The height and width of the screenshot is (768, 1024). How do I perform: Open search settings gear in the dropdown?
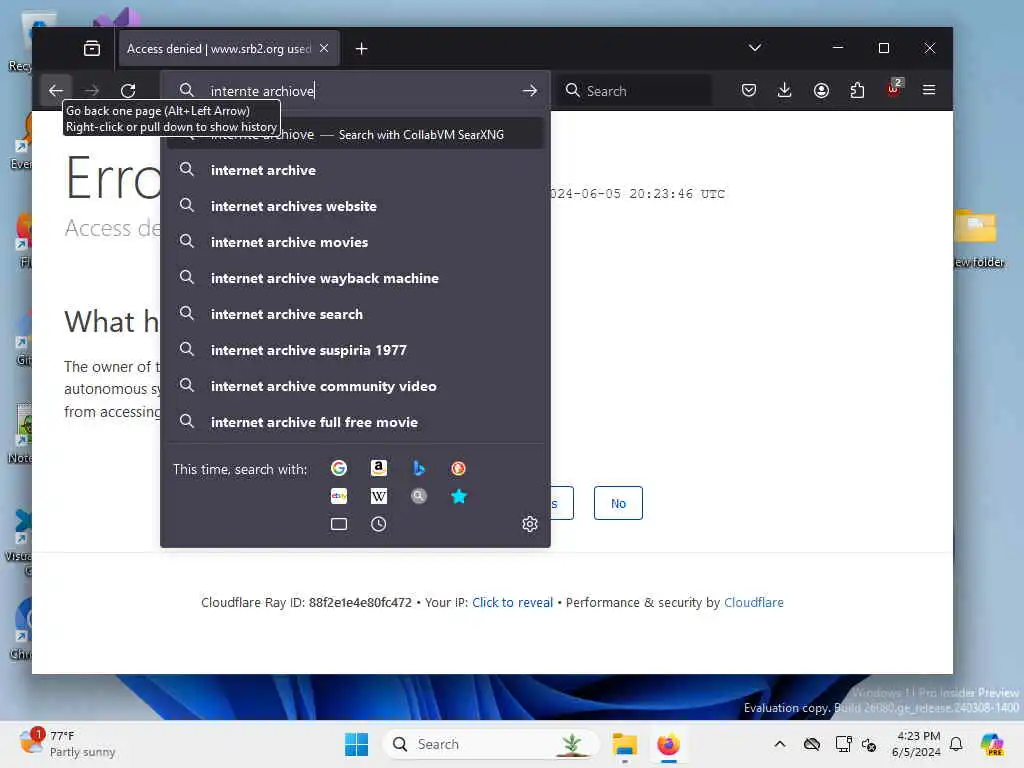530,524
